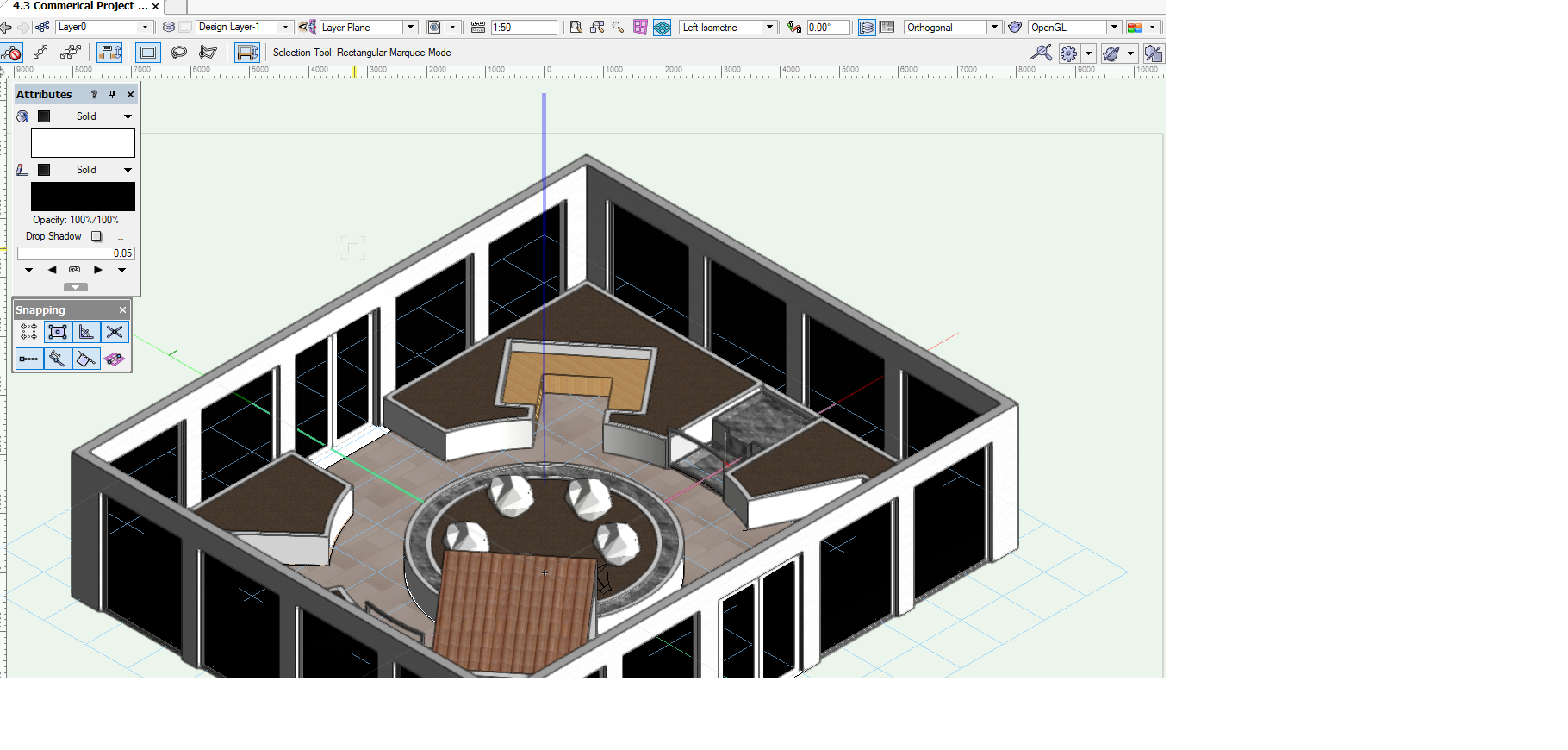Click the white fill color swatch

click(x=83, y=143)
